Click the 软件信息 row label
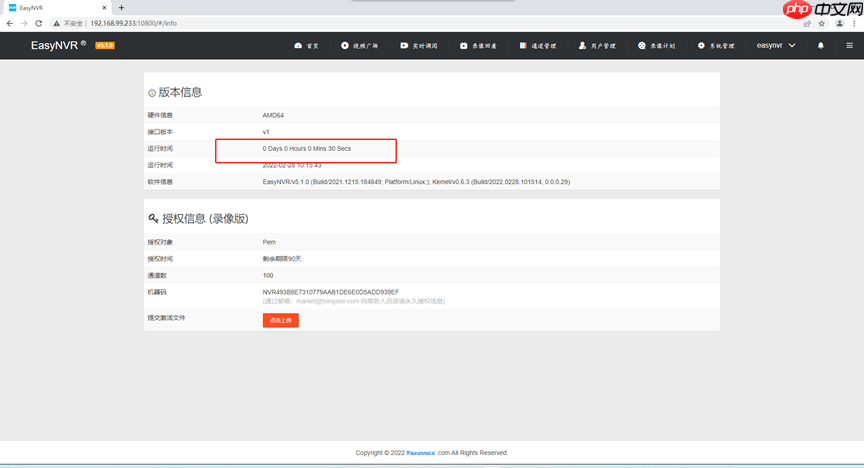The height and width of the screenshot is (468, 864). 160,182
